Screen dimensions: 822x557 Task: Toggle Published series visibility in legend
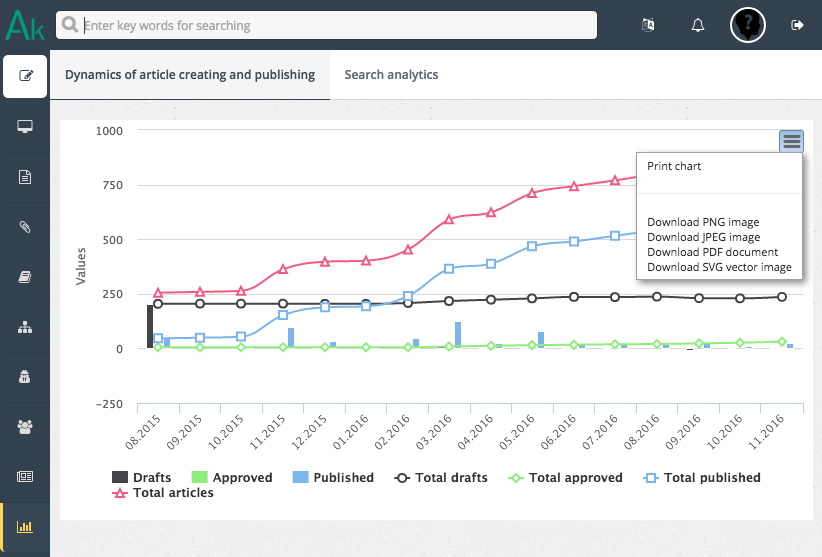[333, 478]
